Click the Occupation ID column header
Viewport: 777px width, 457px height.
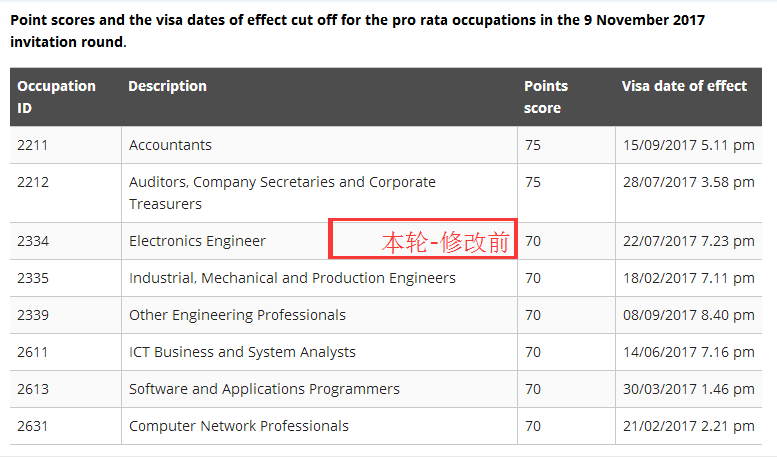(56, 97)
